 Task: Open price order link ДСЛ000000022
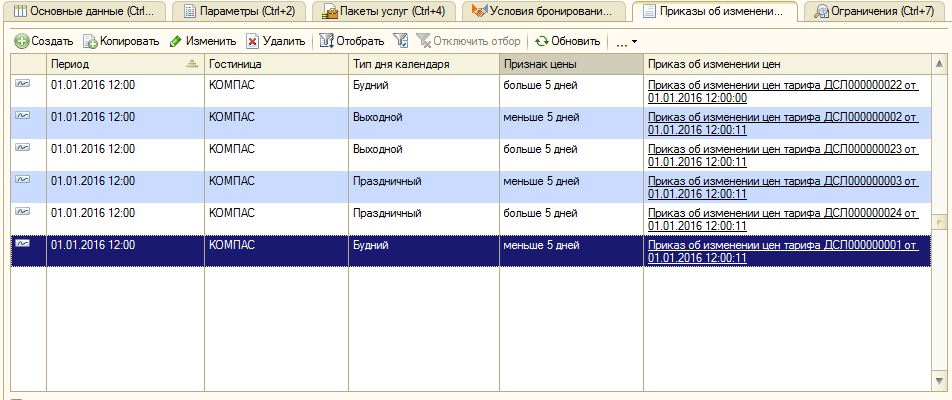tap(783, 92)
